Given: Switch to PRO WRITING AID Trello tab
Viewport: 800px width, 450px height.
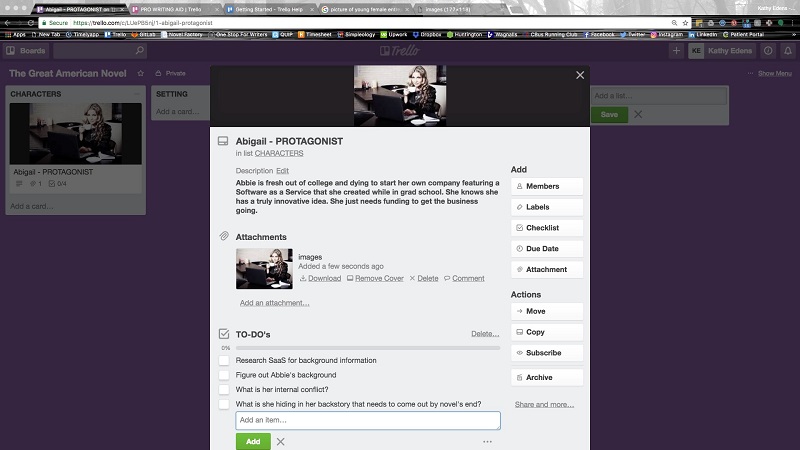Looking at the screenshot, I should [172, 9].
